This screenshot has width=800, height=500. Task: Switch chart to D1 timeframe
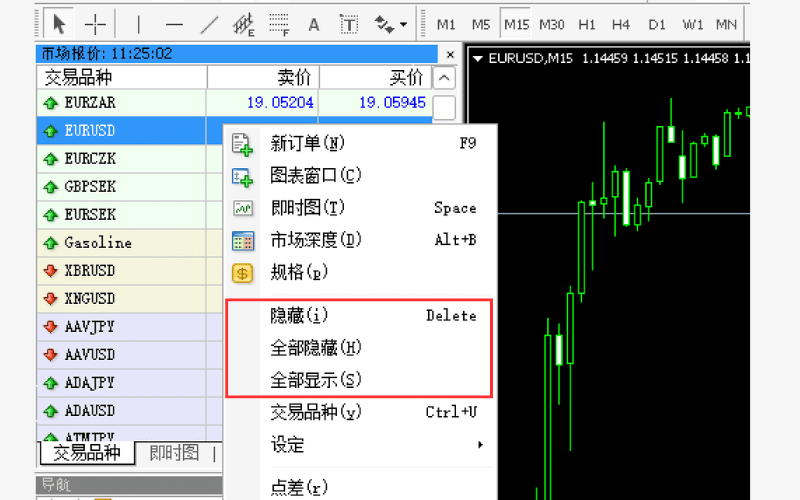pos(657,24)
